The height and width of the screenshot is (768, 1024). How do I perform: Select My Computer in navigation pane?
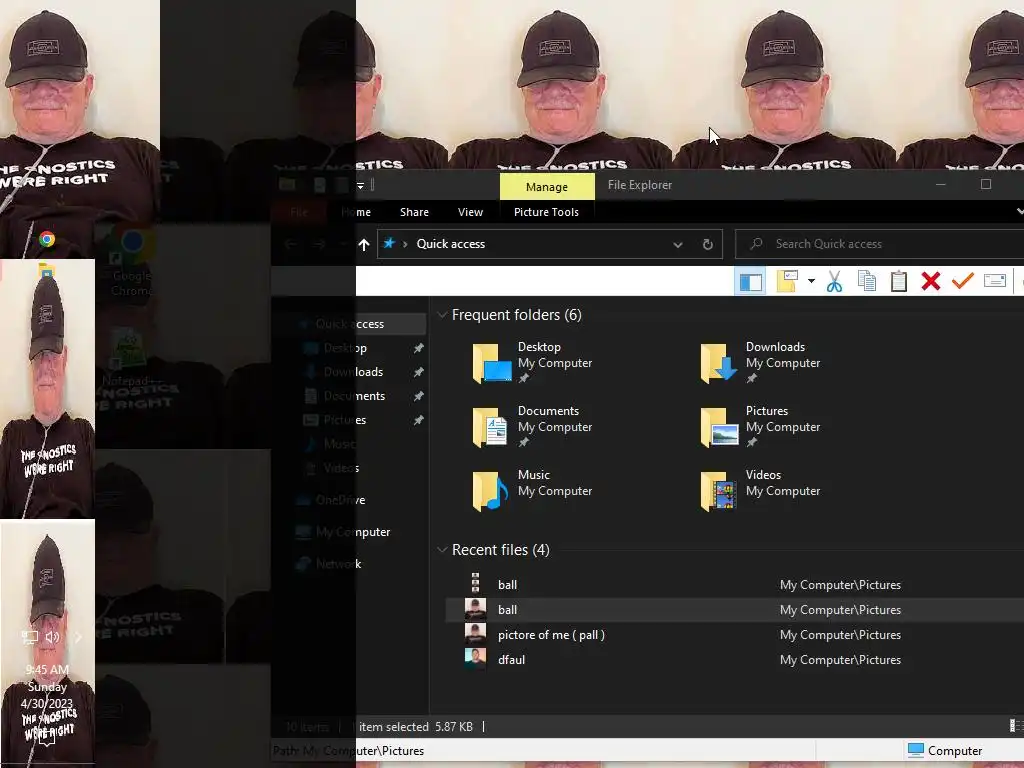coord(353,532)
